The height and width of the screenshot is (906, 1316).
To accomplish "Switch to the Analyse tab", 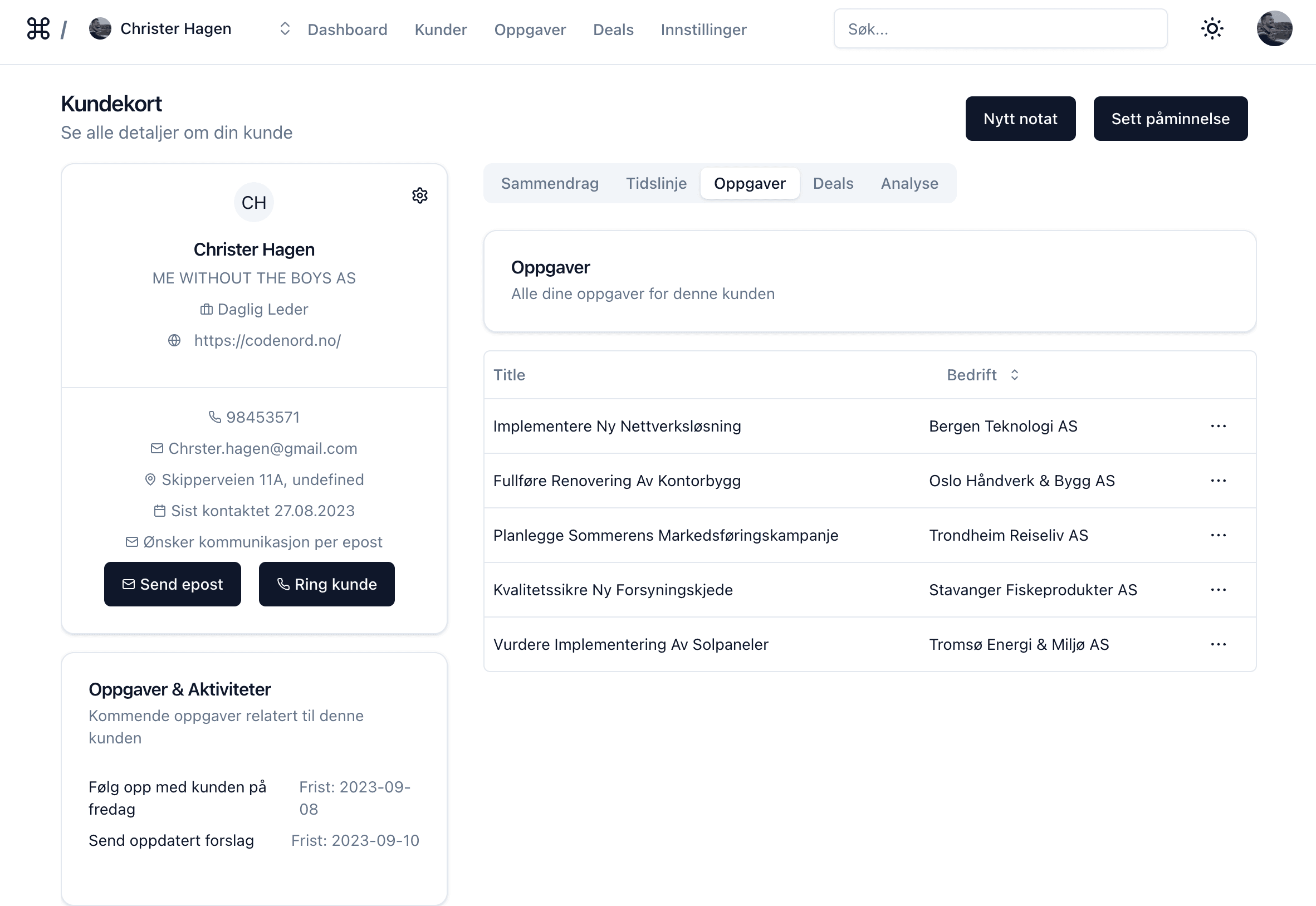I will click(x=909, y=183).
